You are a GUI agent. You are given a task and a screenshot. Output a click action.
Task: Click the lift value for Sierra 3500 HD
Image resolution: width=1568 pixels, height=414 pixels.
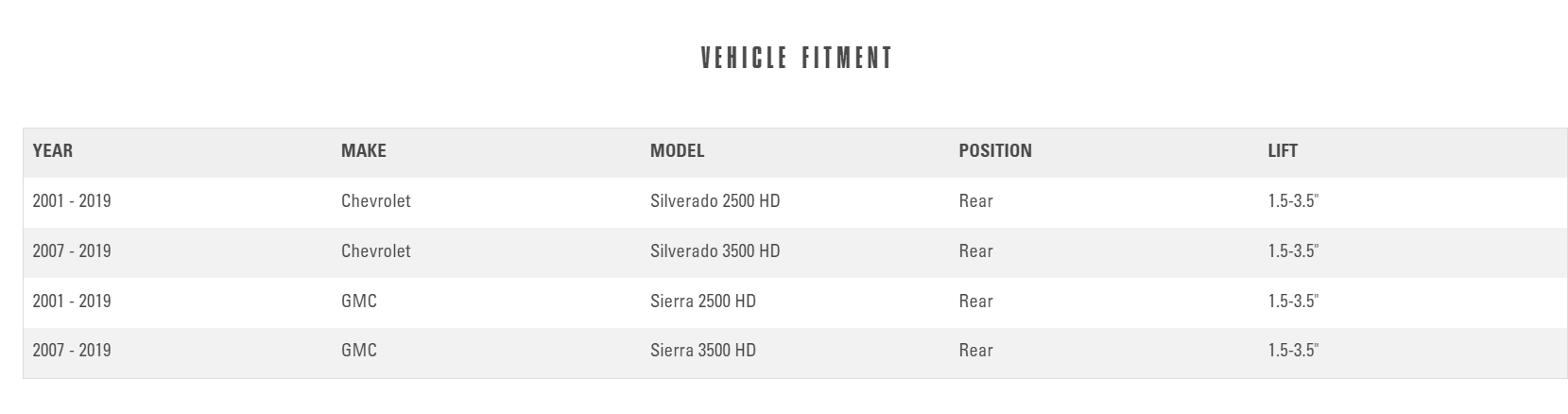pos(1293,351)
